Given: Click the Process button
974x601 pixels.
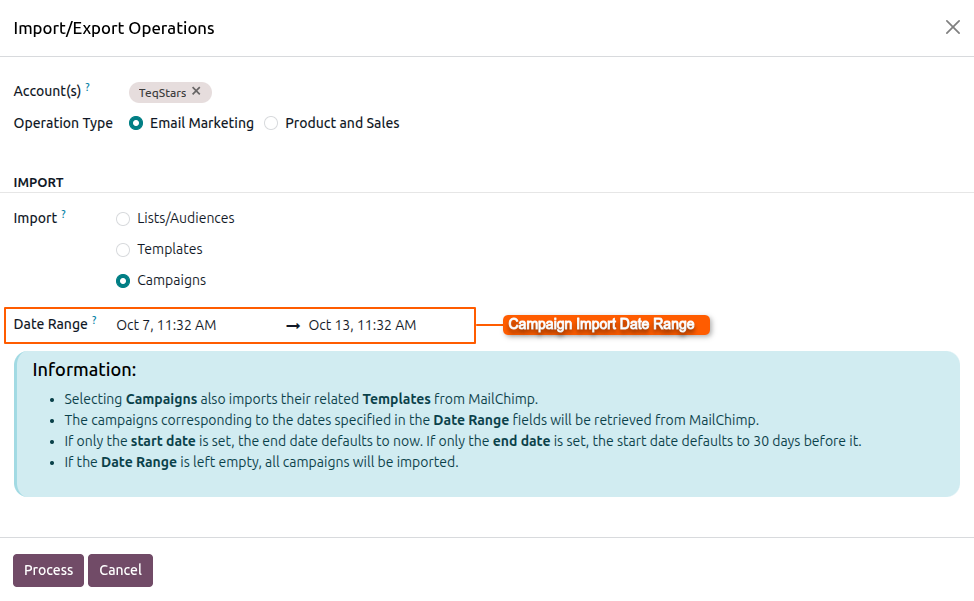Looking at the screenshot, I should pos(48,570).
